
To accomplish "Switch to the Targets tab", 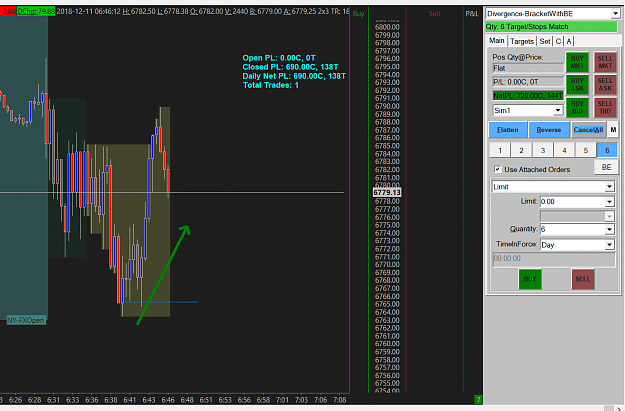I will coord(522,41).
